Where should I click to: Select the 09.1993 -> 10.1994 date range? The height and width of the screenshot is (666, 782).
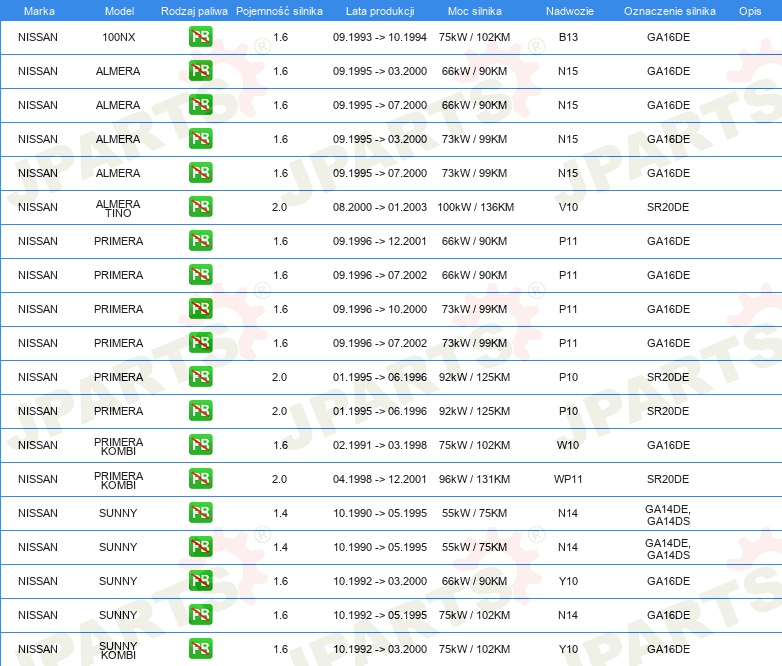[380, 37]
